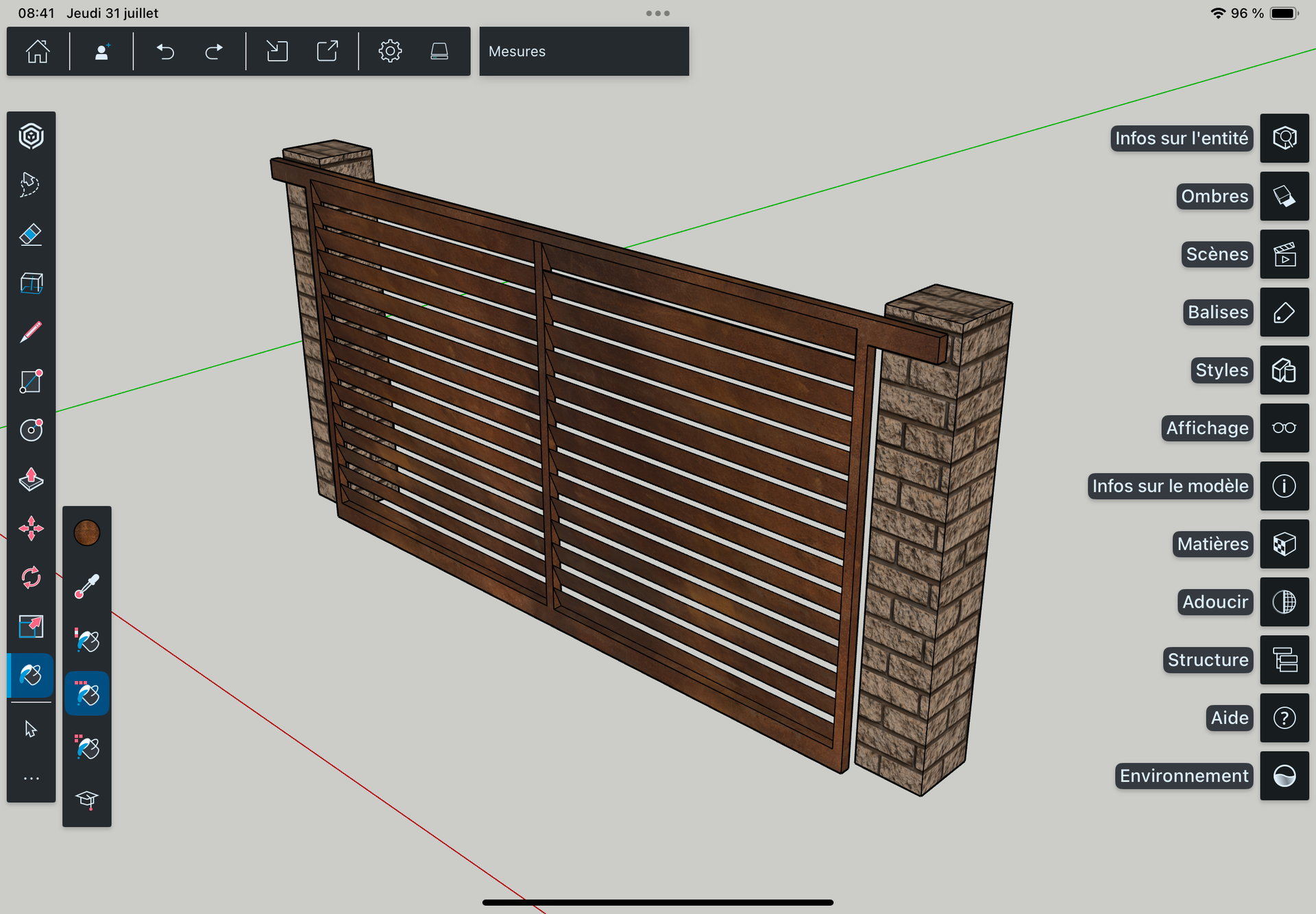Viewport: 1316px width, 914px height.
Task: Open the Ombres shadows panel
Action: pyautogui.click(x=1284, y=197)
